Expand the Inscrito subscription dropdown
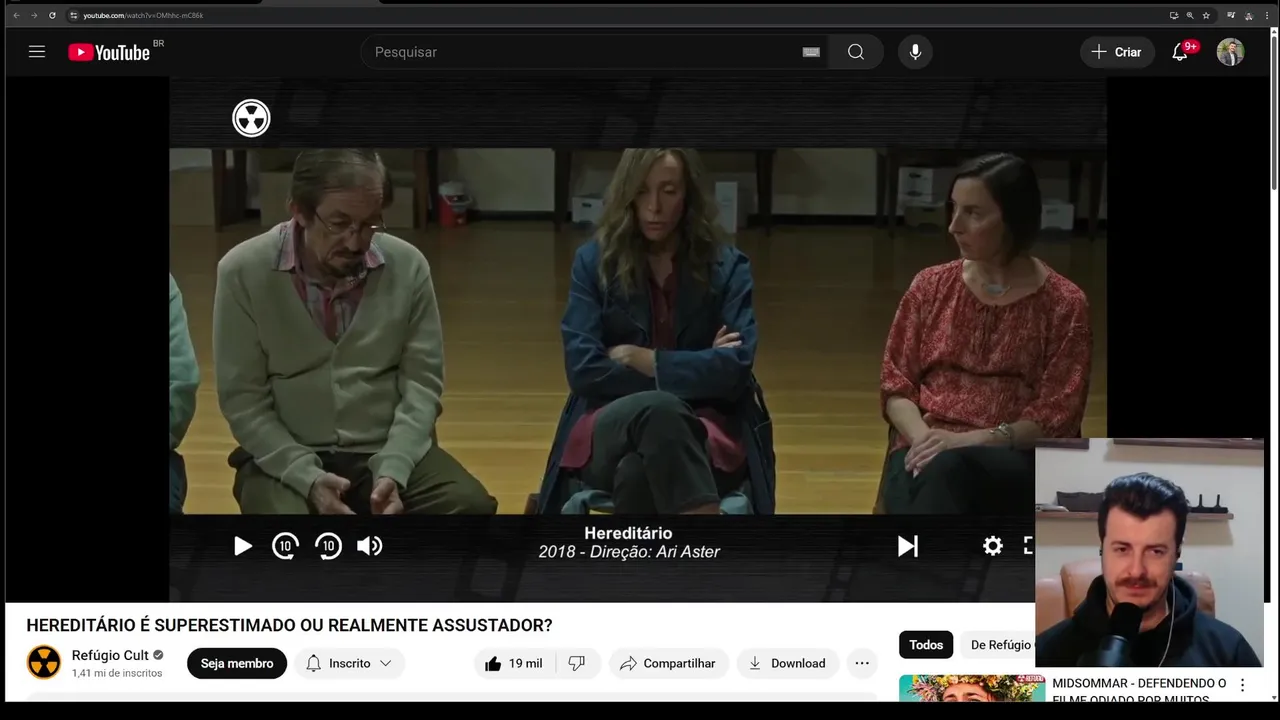 pyautogui.click(x=349, y=663)
